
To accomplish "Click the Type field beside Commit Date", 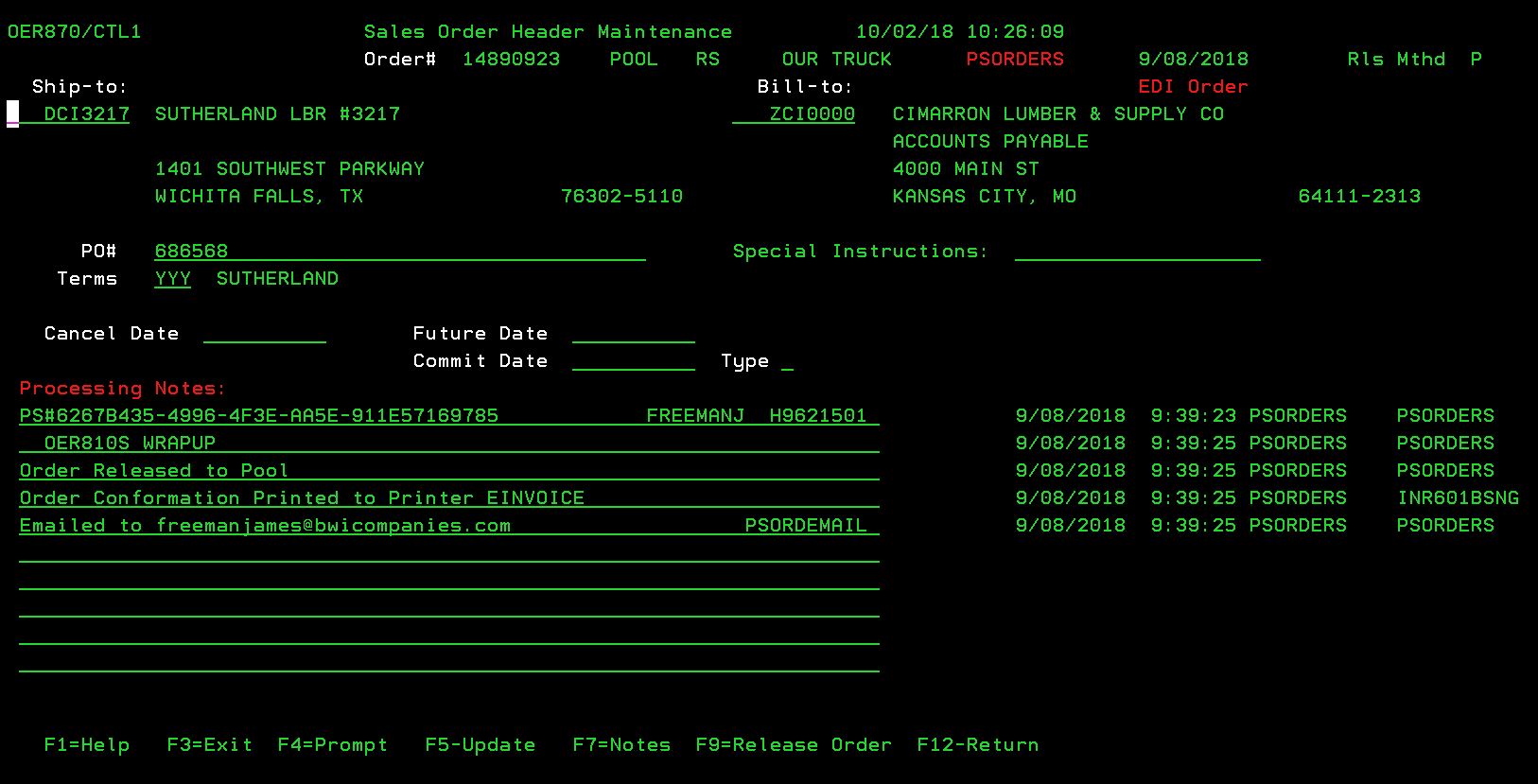I will pos(787,361).
